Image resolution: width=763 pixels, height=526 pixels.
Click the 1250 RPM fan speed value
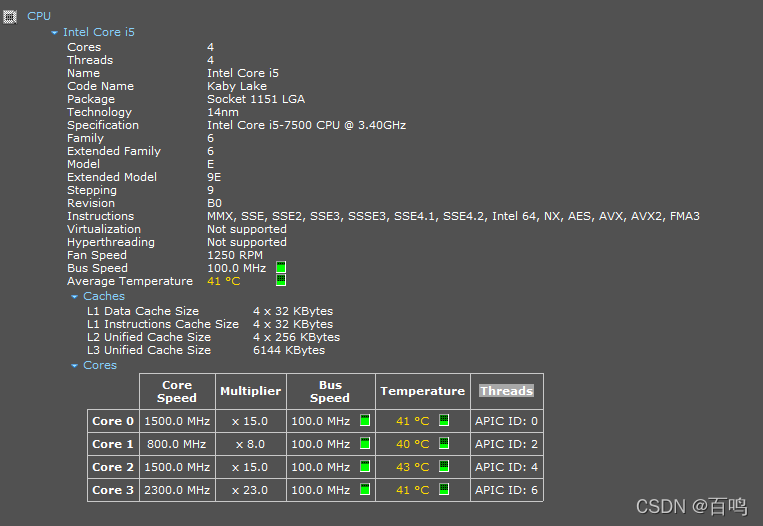[x=235, y=255]
